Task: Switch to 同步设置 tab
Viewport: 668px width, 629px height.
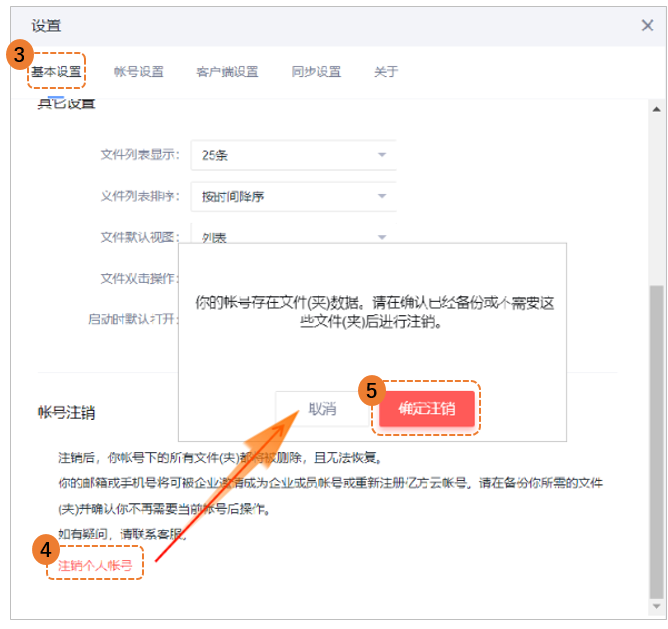Action: [x=316, y=72]
